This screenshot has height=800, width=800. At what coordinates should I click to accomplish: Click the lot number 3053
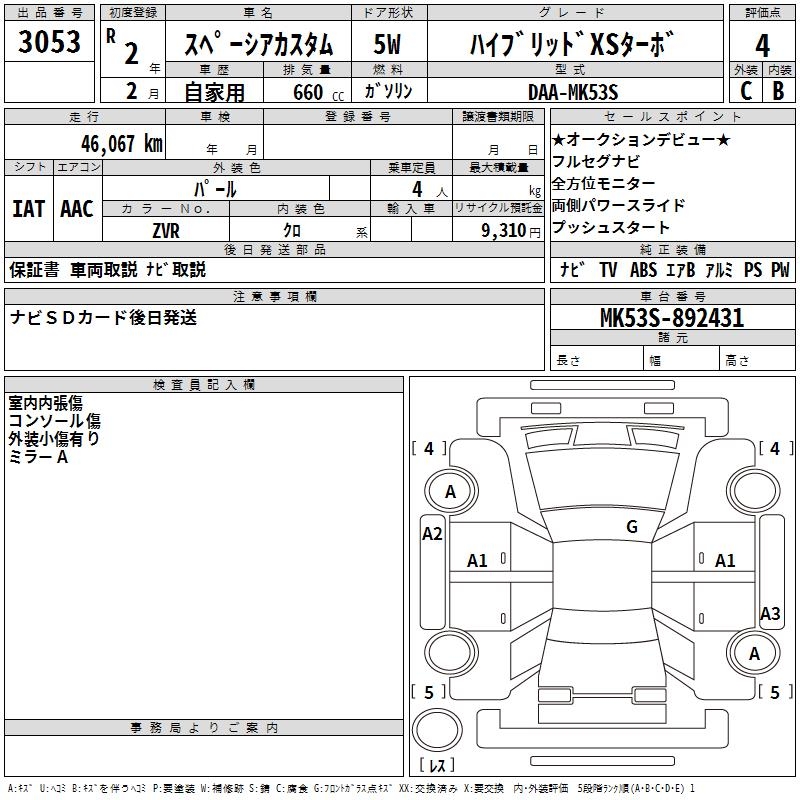coord(49,41)
